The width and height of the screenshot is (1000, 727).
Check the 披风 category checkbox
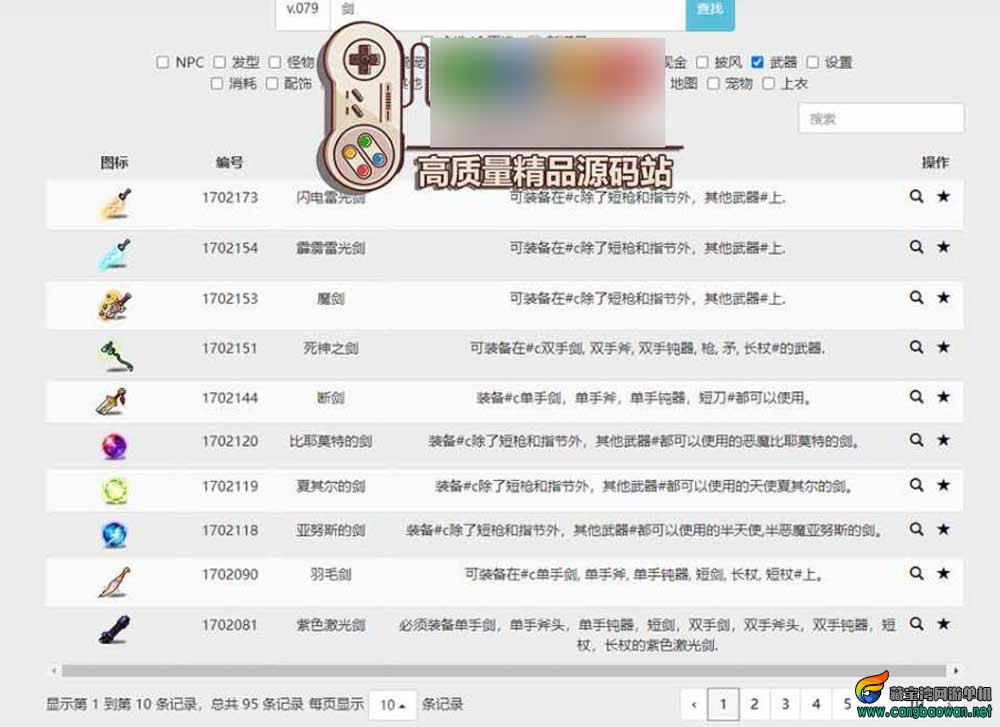[x=703, y=62]
